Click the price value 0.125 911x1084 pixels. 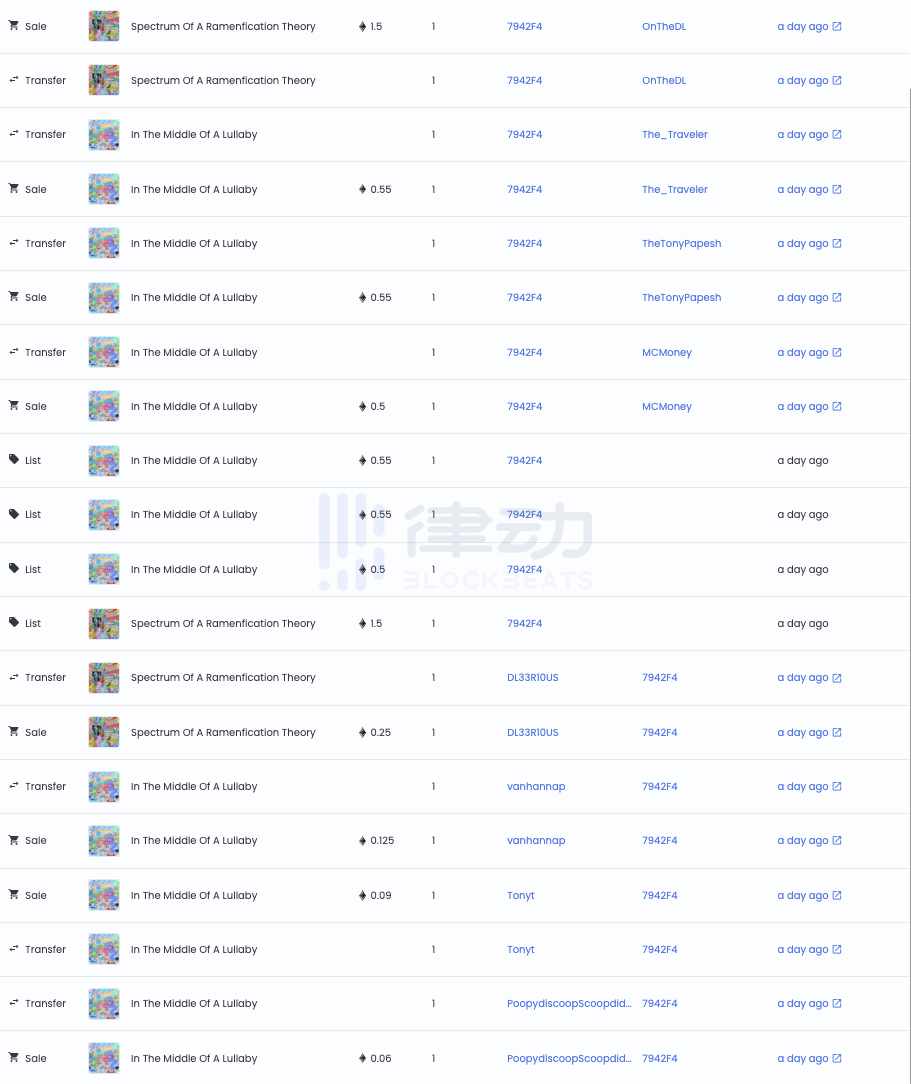382,841
